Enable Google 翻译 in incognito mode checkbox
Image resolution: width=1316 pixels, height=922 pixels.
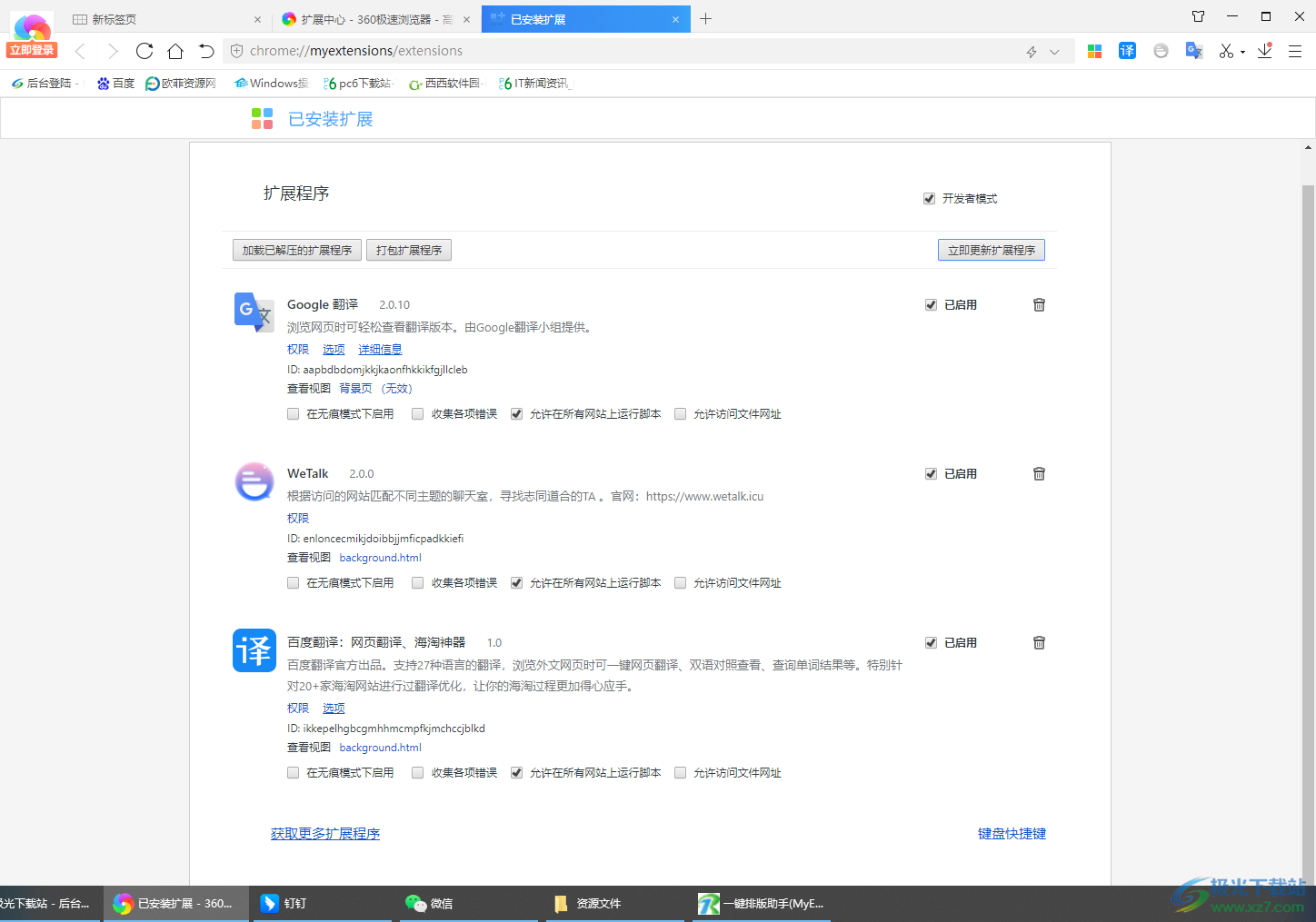(293, 414)
